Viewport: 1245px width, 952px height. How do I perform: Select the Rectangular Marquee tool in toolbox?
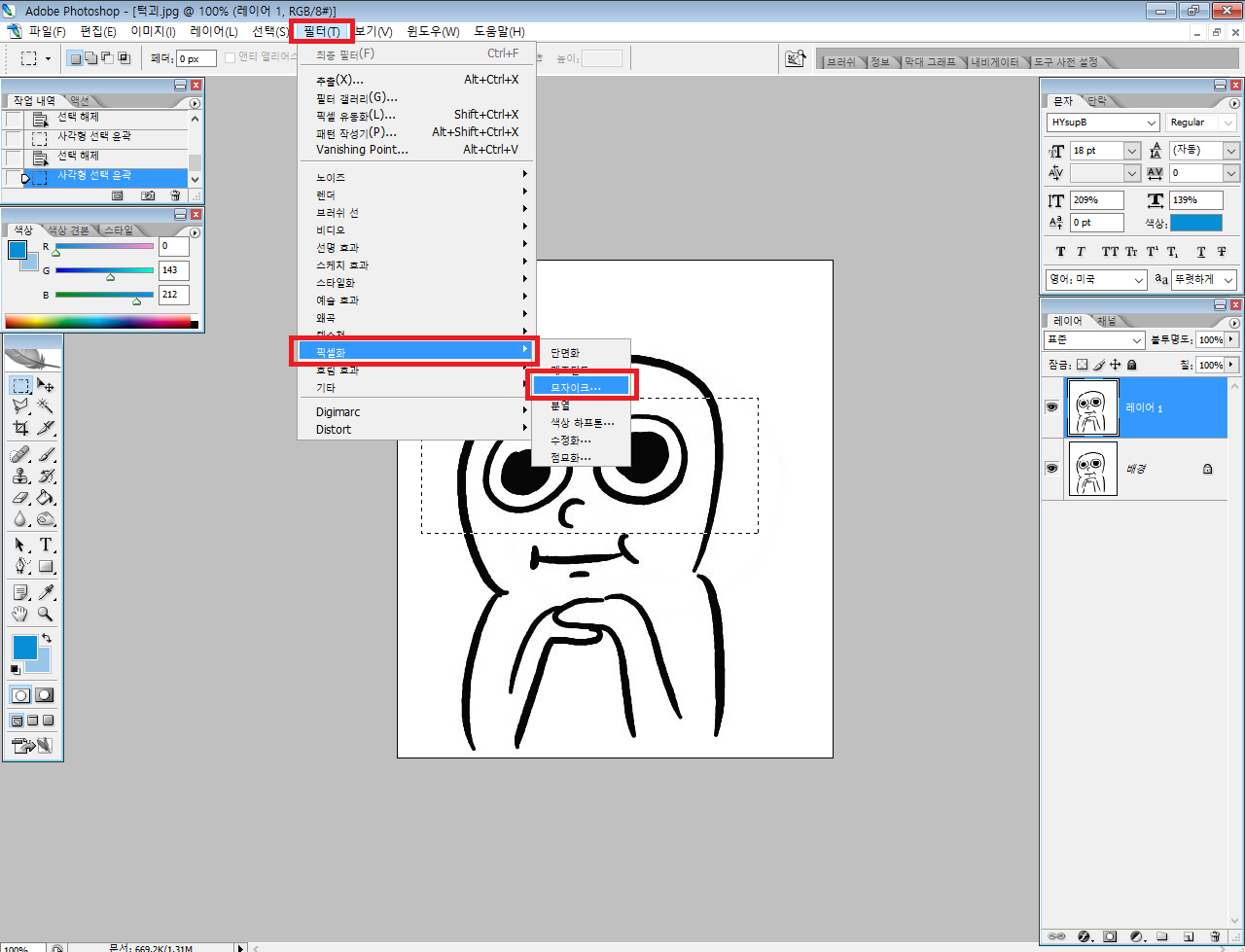pyautogui.click(x=20, y=385)
